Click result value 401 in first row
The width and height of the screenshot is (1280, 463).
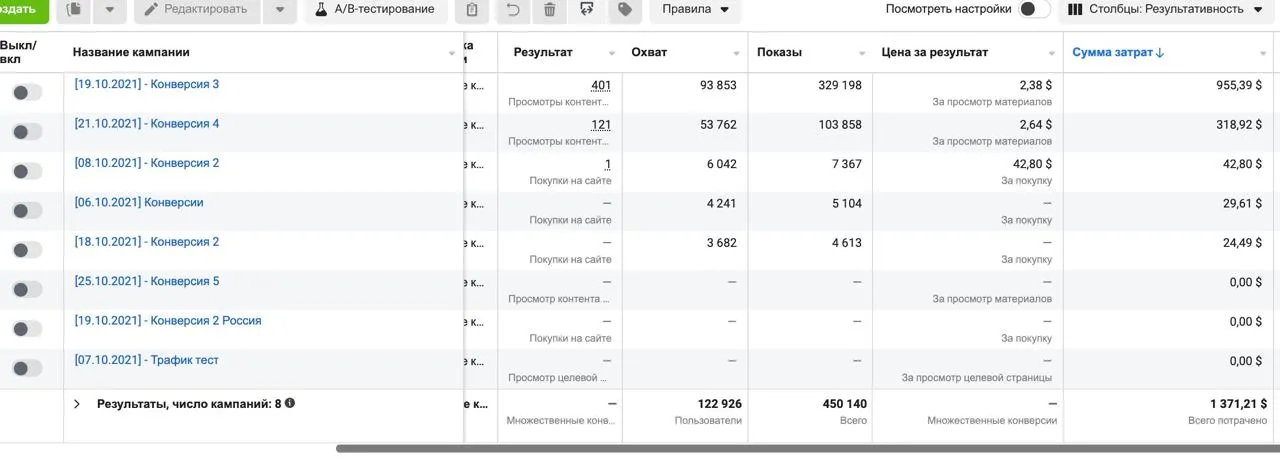(x=601, y=85)
